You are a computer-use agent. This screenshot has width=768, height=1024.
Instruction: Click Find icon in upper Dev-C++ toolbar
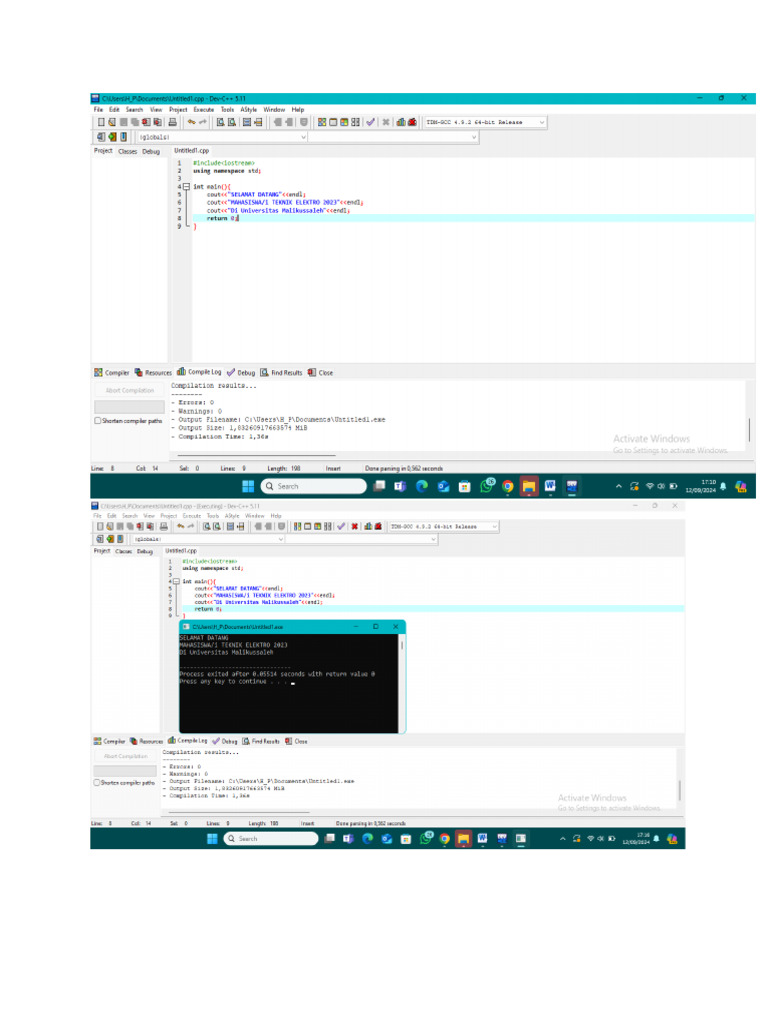pyautogui.click(x=221, y=122)
